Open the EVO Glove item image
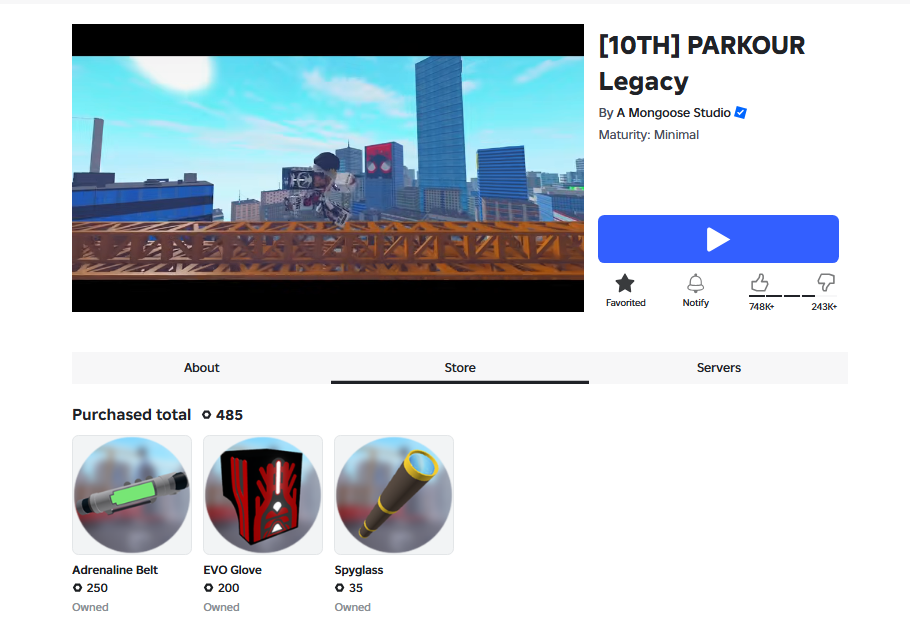This screenshot has width=910, height=632. pyautogui.click(x=263, y=495)
